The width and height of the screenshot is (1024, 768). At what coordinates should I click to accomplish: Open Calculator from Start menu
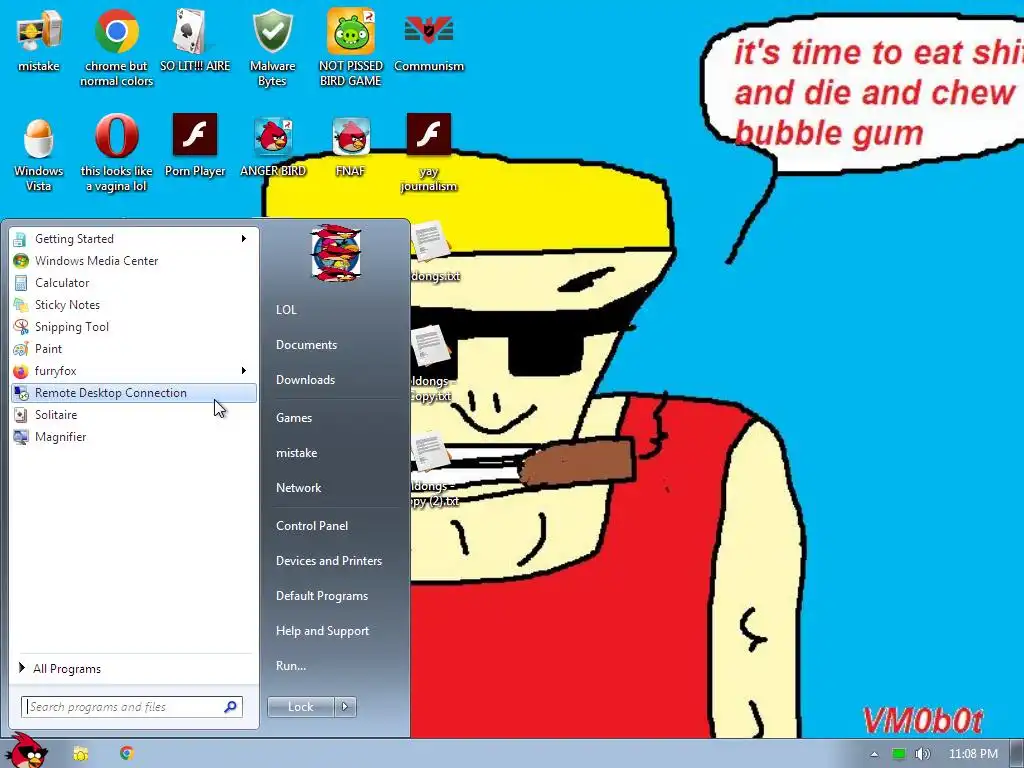(134, 283)
